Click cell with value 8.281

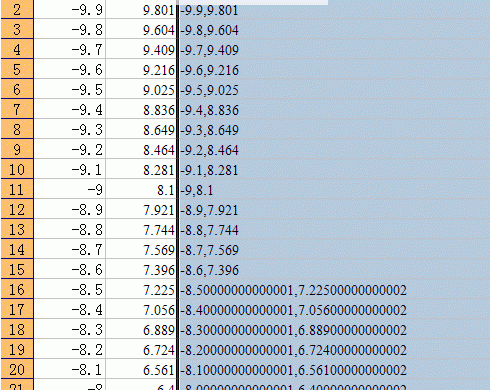coord(141,169)
